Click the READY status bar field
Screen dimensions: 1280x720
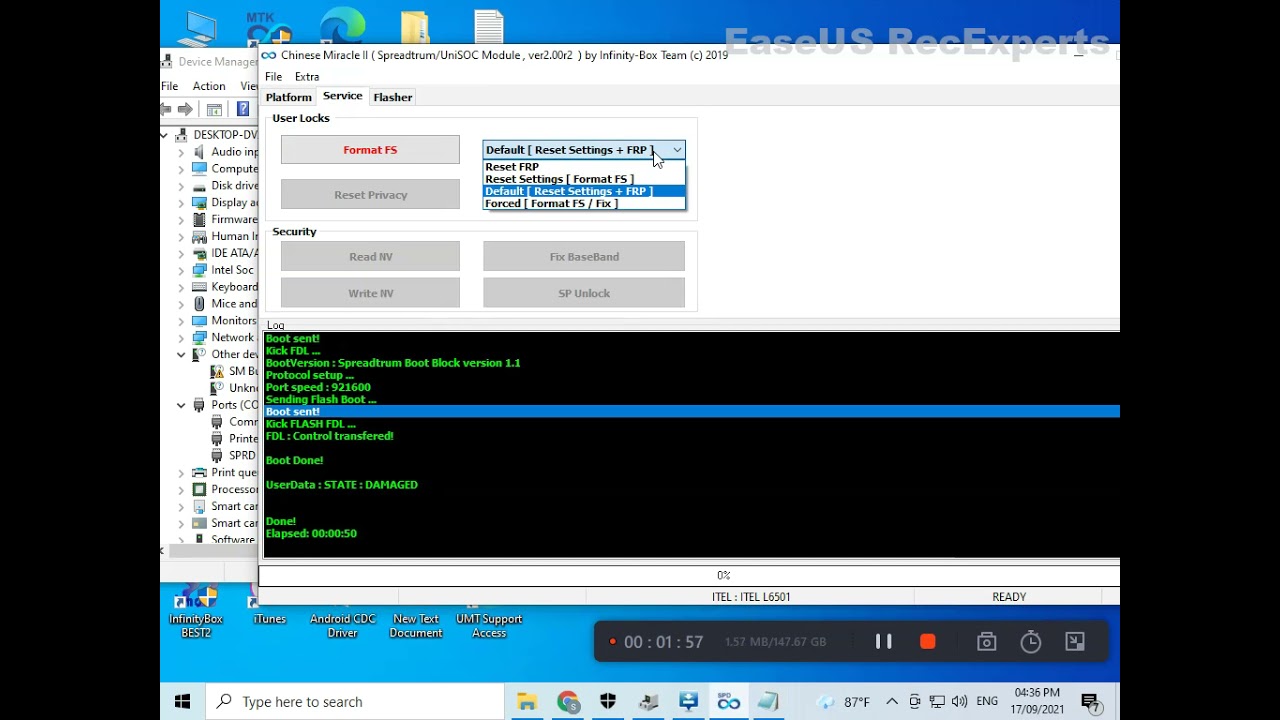pos(1009,597)
